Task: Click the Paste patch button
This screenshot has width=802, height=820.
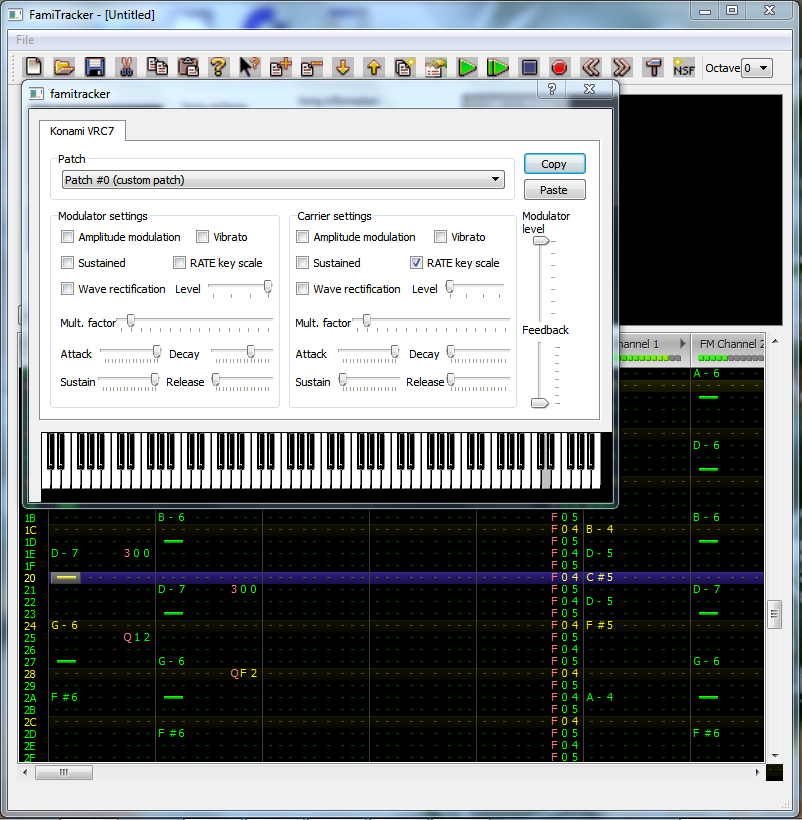Action: [x=554, y=190]
